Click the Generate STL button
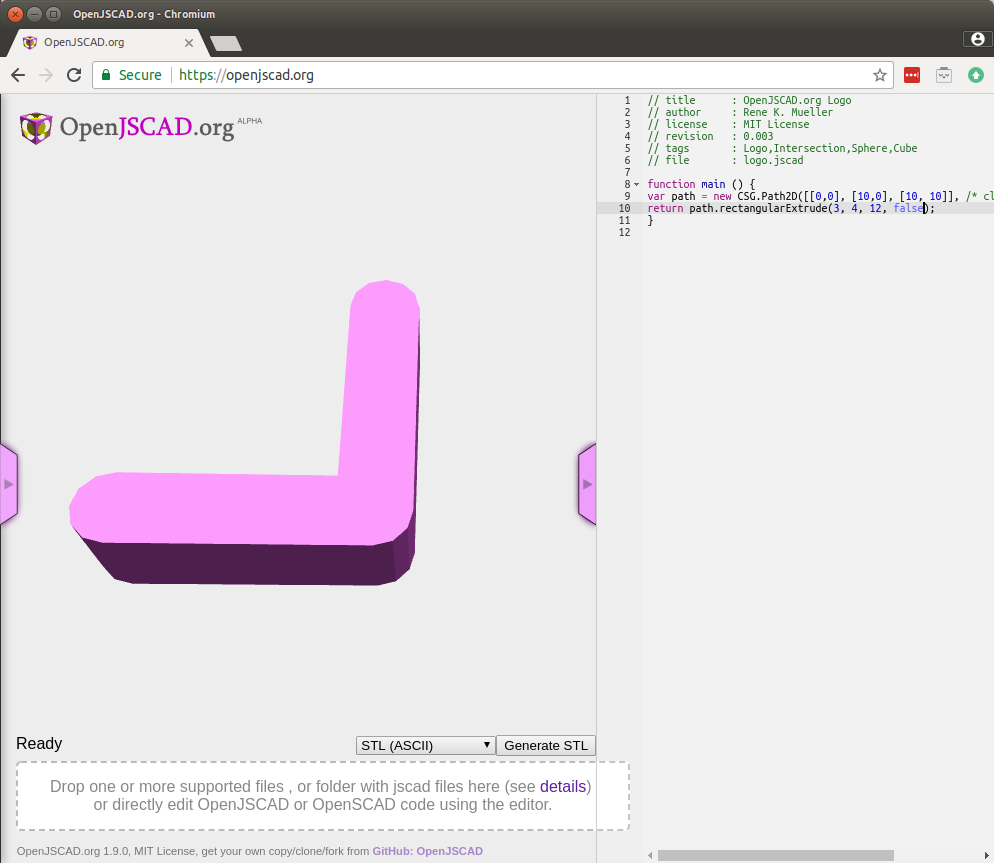994x863 pixels. click(x=546, y=745)
